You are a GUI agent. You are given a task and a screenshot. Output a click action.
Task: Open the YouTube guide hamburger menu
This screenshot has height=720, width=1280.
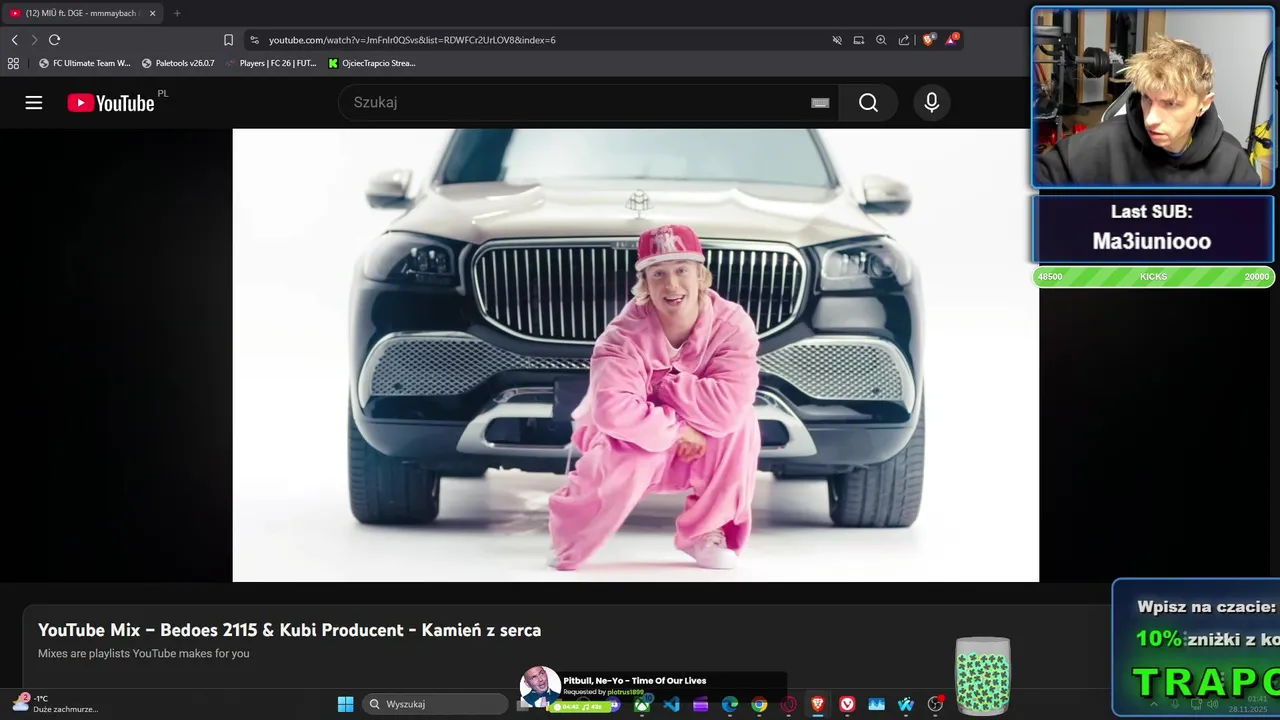pyautogui.click(x=34, y=102)
